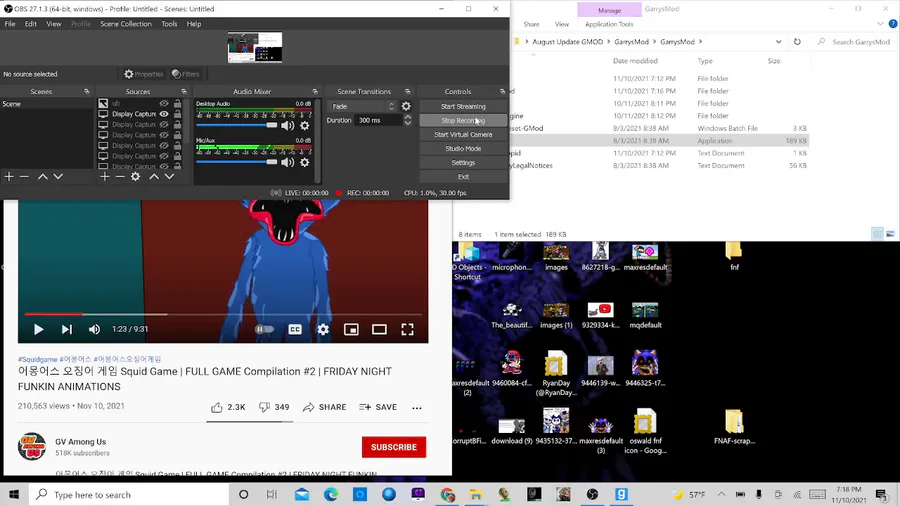Like the Squid Game video
This screenshot has width=900, height=506.
(x=228, y=407)
